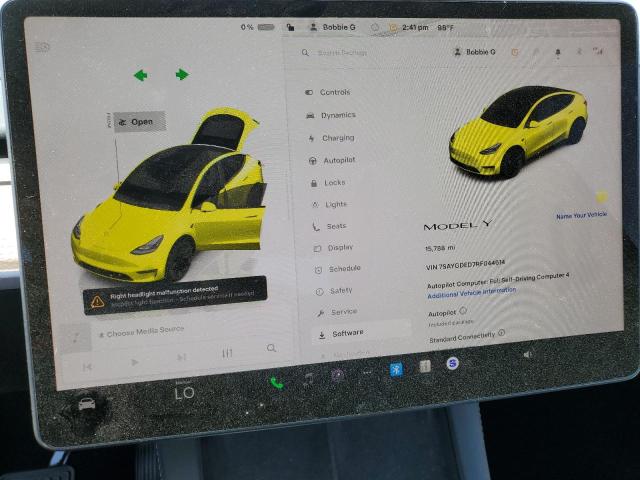Open Additional Vehicle Information link
The image size is (640, 480).
pos(472,292)
